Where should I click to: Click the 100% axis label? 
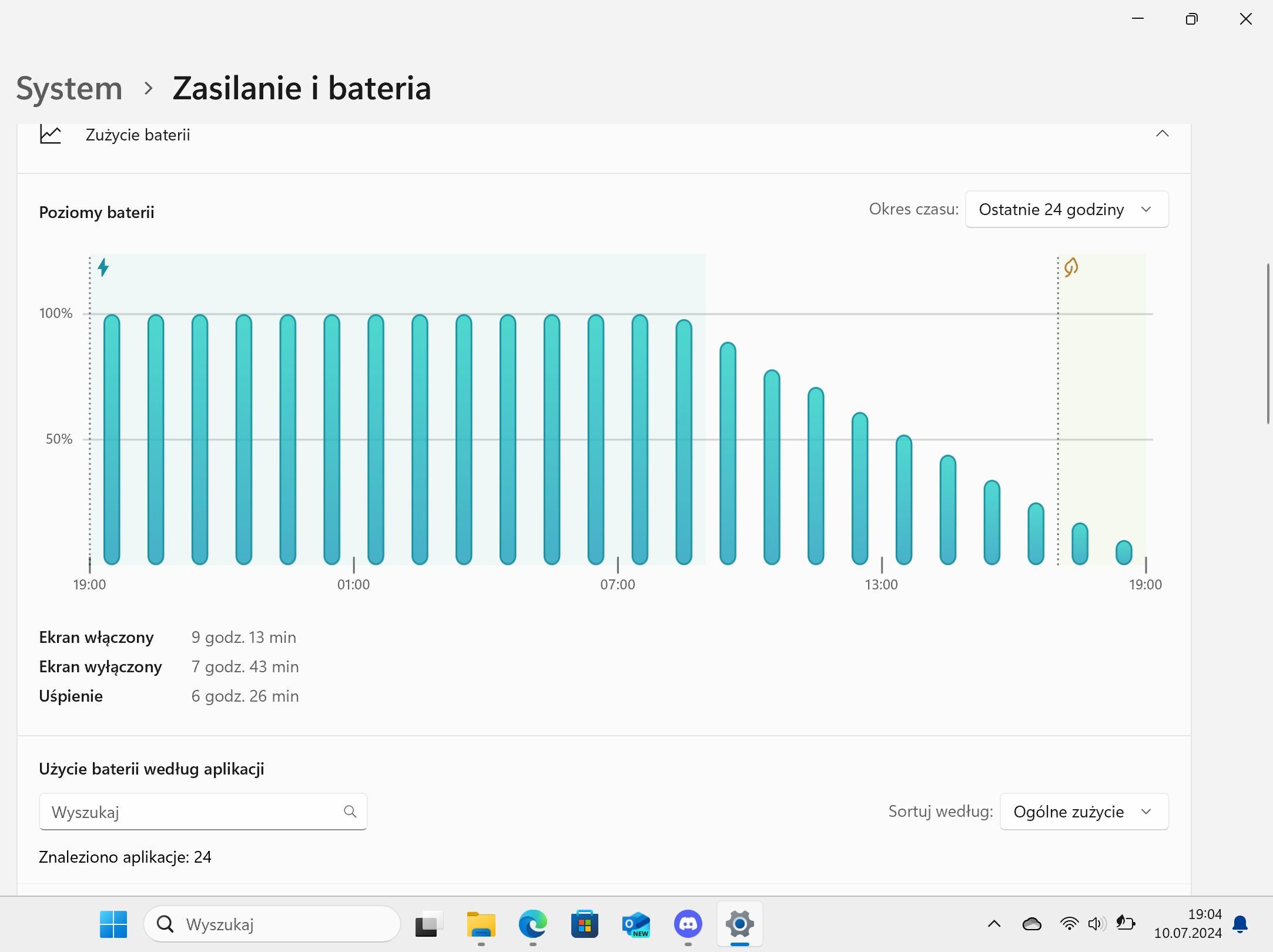tap(56, 313)
